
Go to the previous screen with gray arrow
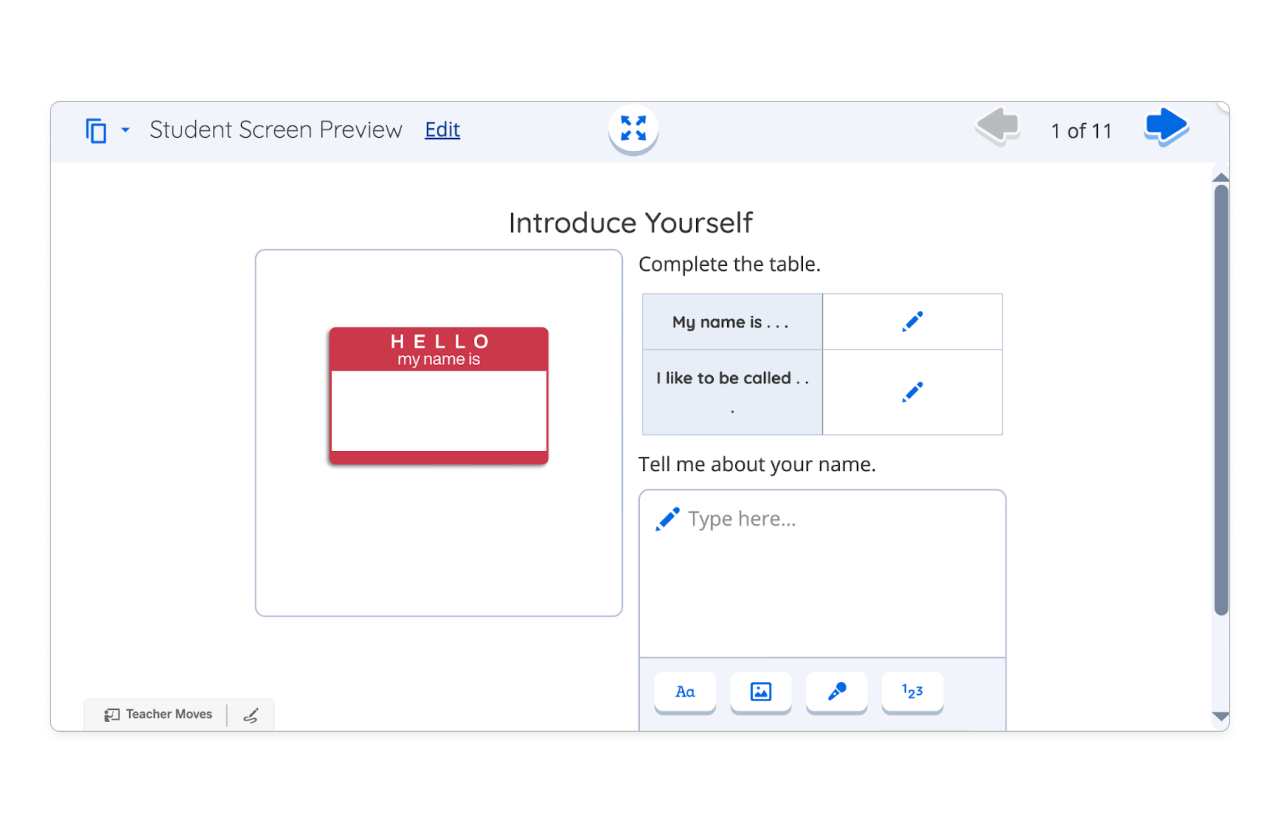pos(997,127)
